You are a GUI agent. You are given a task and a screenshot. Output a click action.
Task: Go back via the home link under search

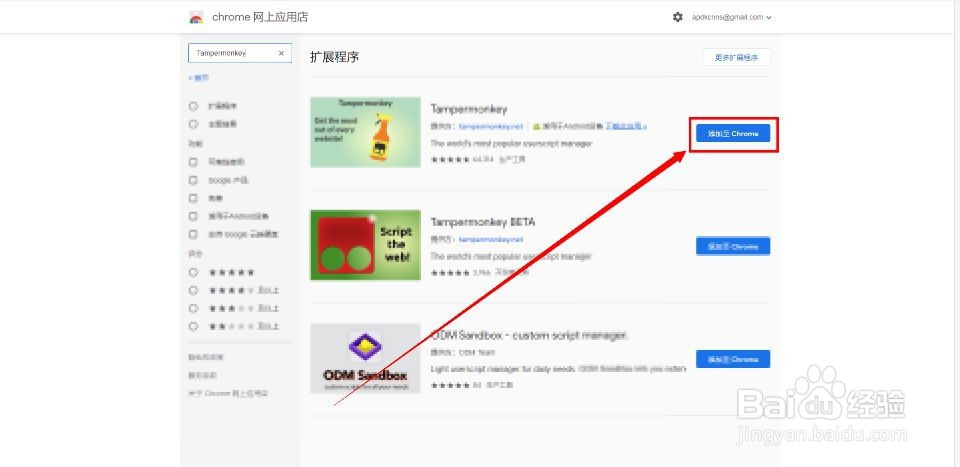[x=199, y=78]
